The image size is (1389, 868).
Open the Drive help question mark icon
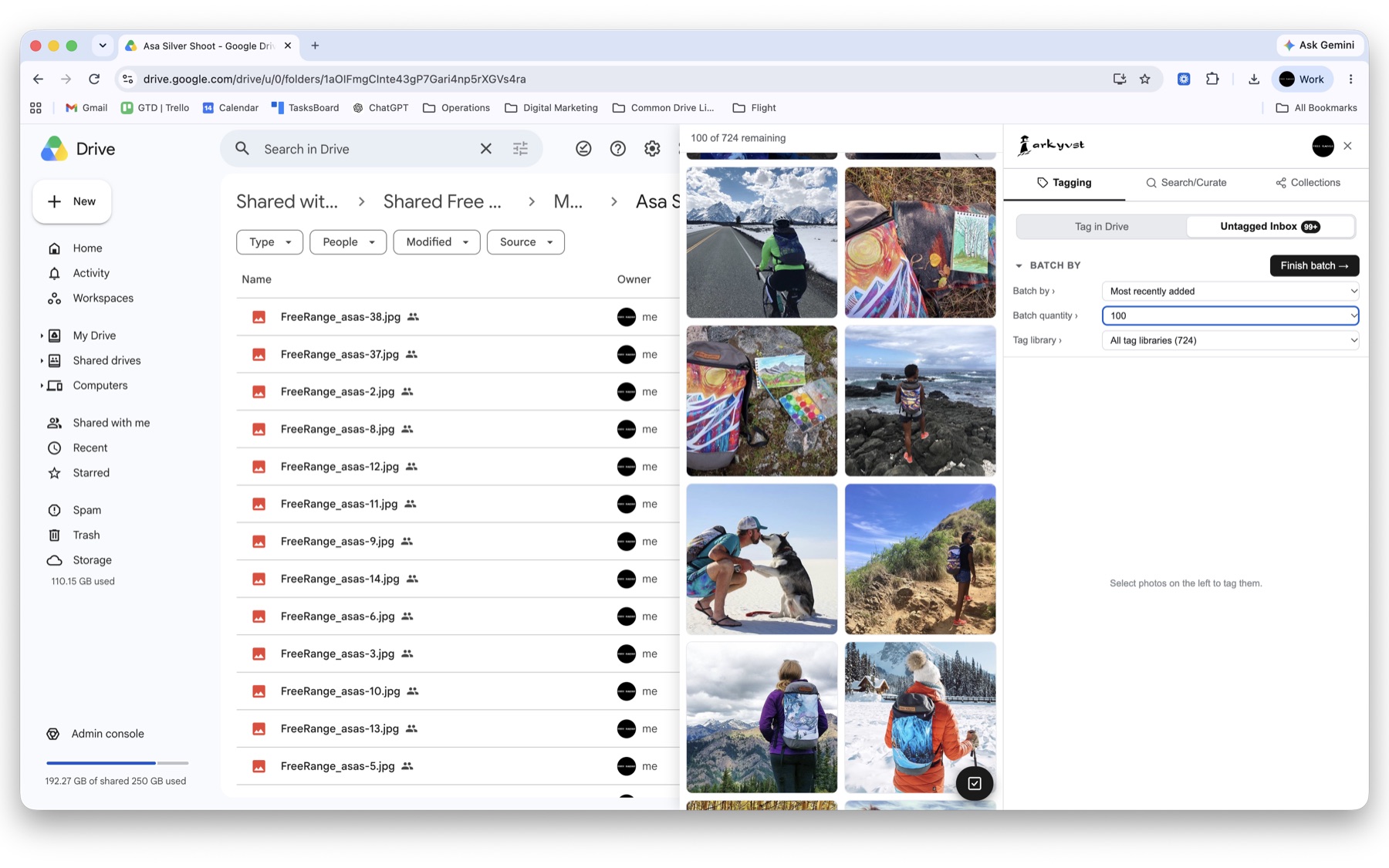[618, 149]
